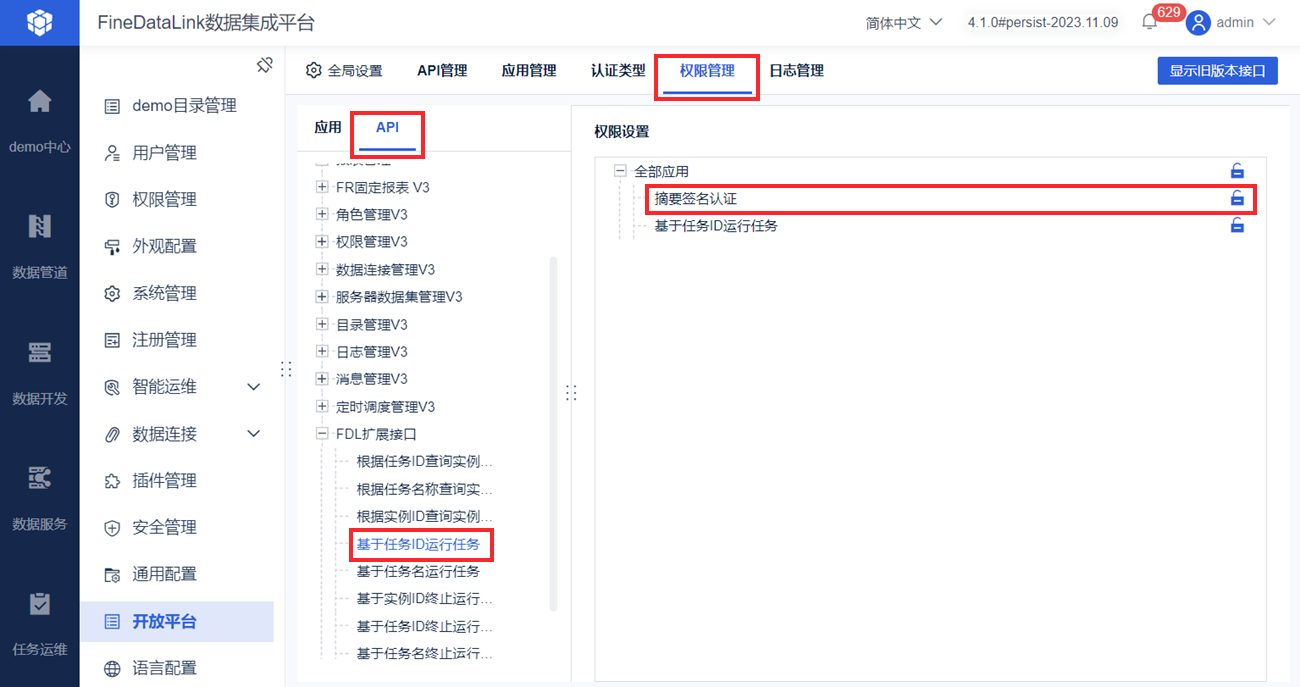Click 注册管理 icon
This screenshot has width=1300, height=687.
click(112, 340)
